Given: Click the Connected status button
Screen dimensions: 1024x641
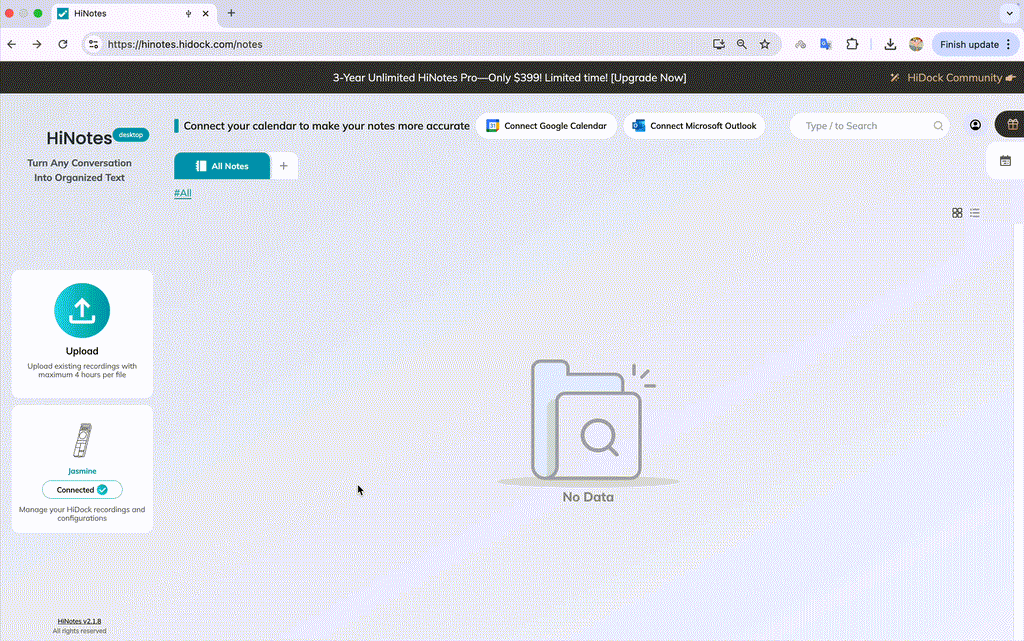Looking at the screenshot, I should (x=82, y=490).
